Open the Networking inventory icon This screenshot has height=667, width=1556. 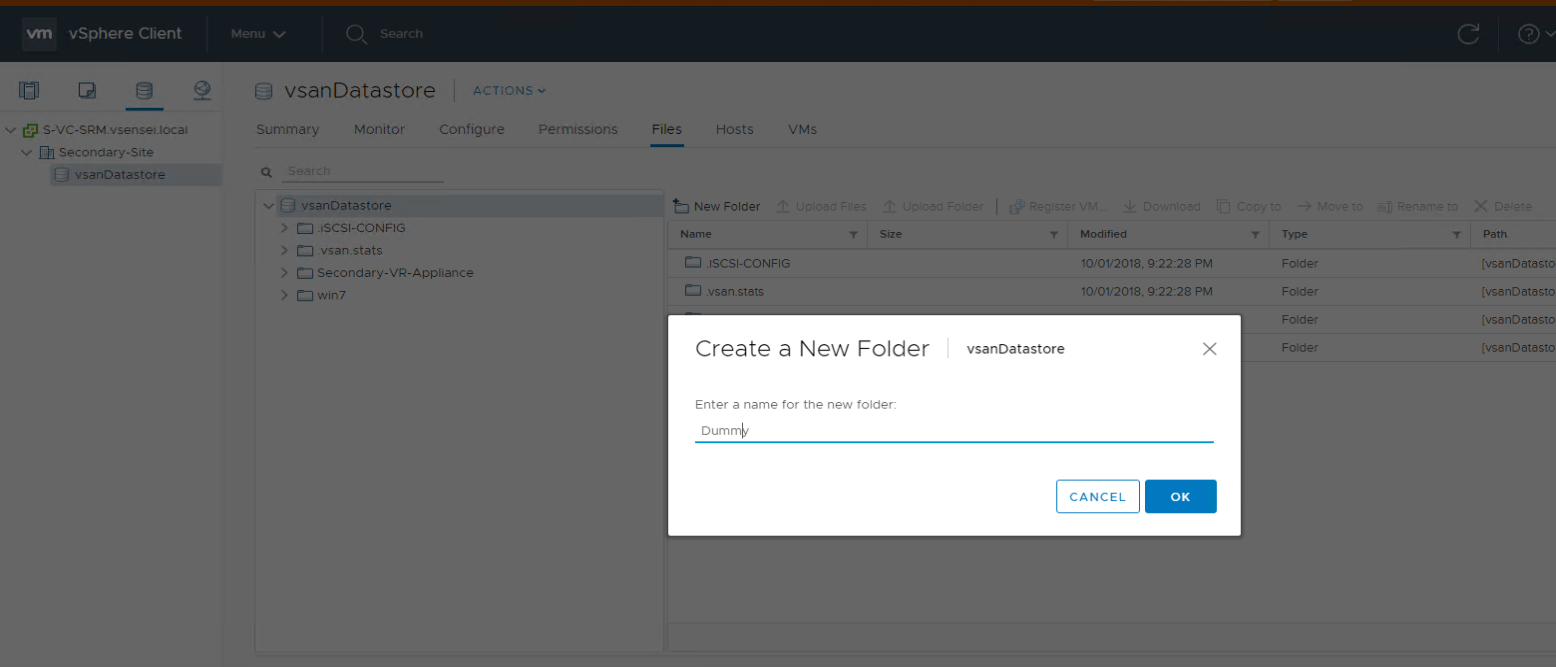click(202, 91)
